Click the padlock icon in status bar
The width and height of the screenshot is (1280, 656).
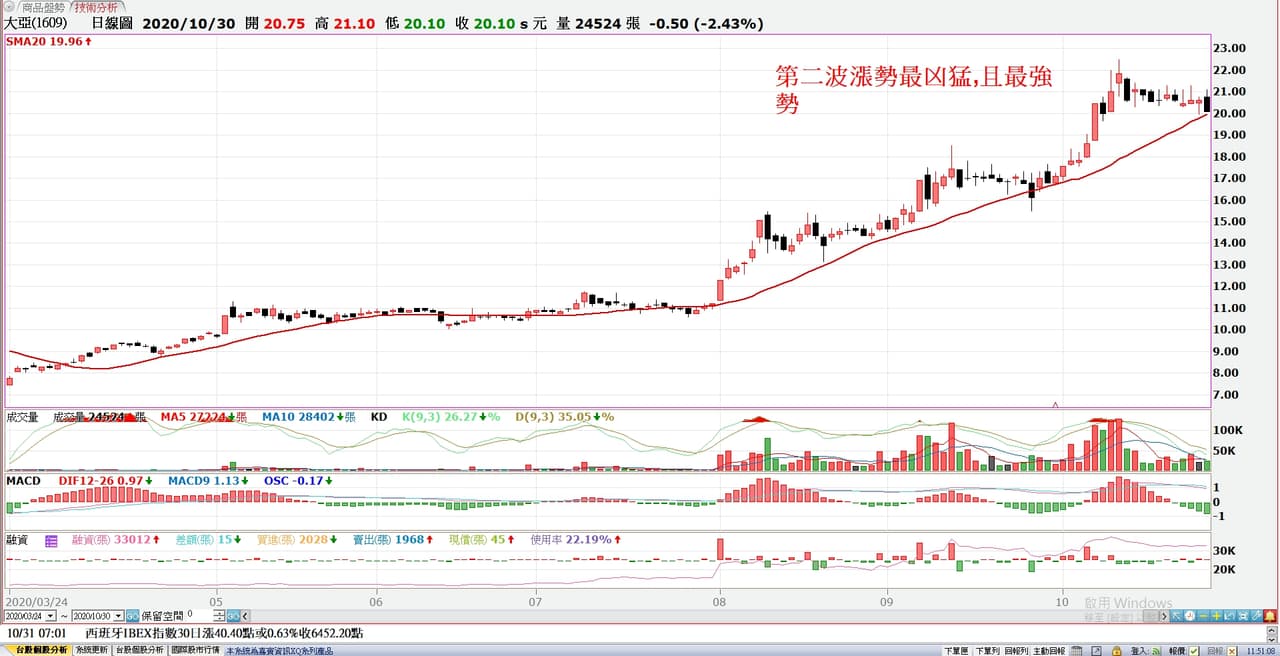click(x=1117, y=650)
